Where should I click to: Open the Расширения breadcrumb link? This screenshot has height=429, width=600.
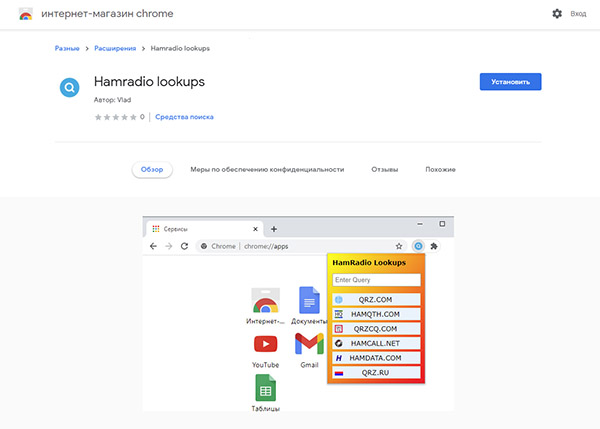point(115,48)
